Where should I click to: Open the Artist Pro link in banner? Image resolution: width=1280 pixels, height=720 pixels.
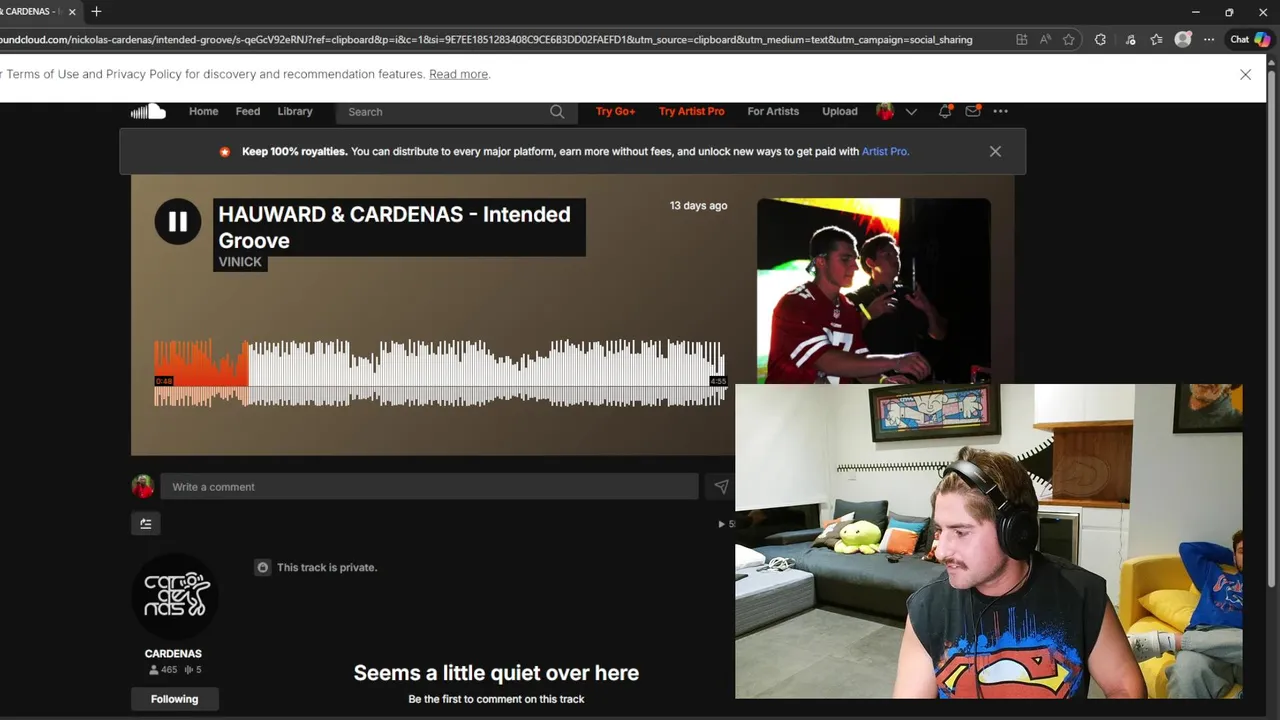[x=885, y=152]
